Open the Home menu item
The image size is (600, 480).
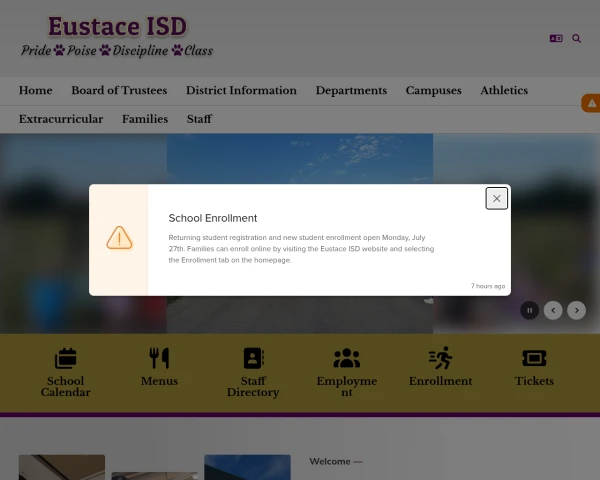click(36, 90)
